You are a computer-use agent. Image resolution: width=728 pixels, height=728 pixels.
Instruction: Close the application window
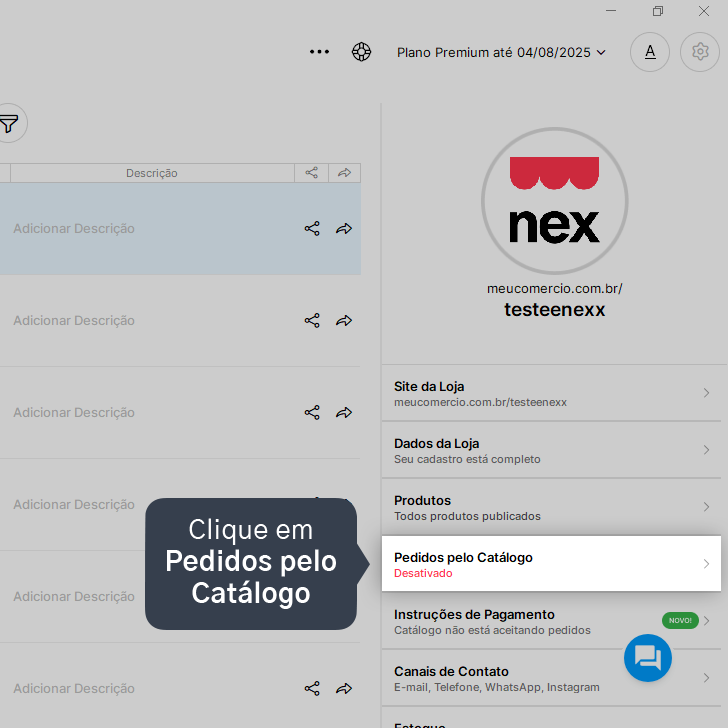click(704, 11)
